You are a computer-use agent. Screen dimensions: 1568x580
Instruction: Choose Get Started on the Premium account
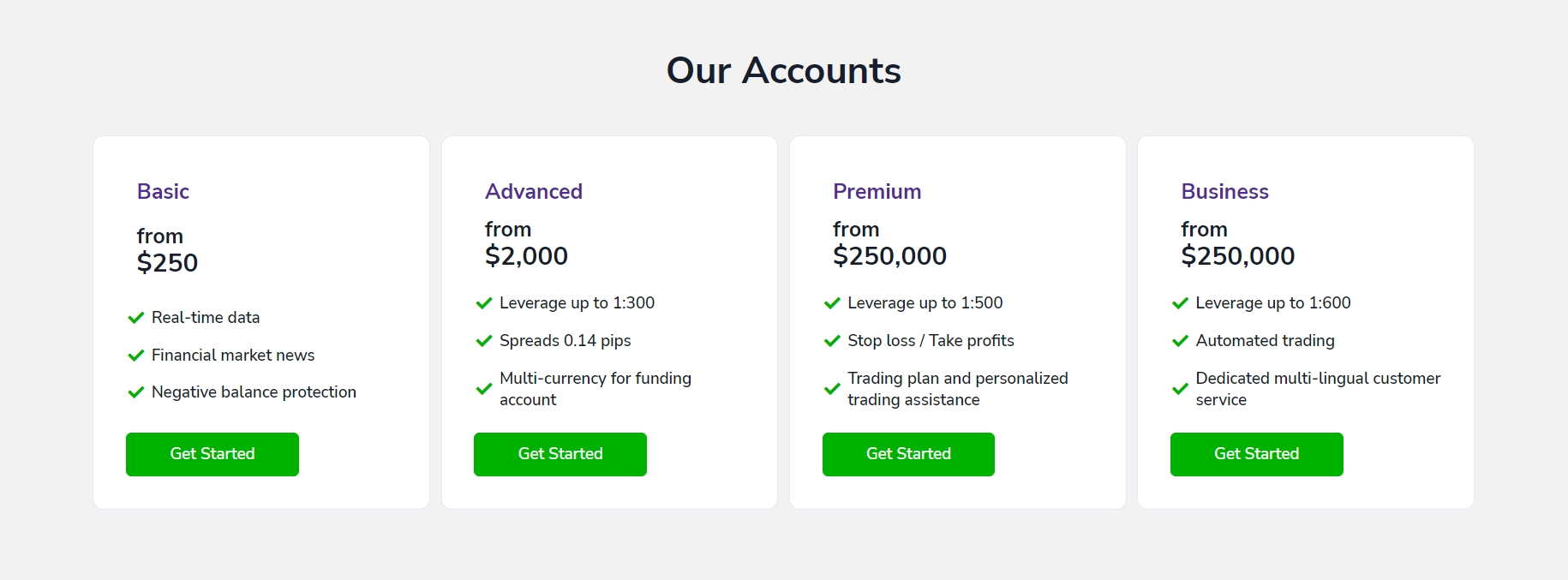coord(908,454)
